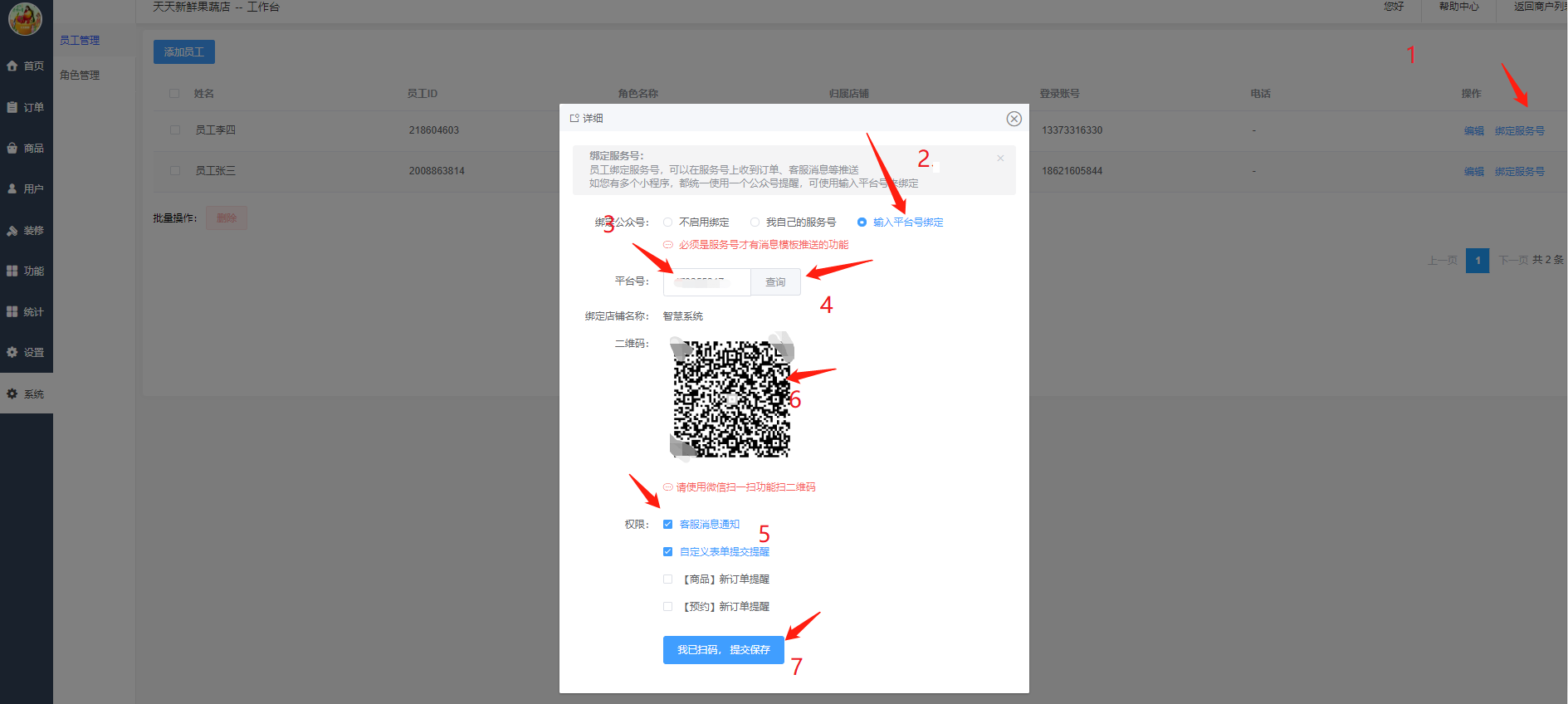Screen dimensions: 1568x704
Task: Open the 设置 settings section in sidebar
Action: pyautogui.click(x=26, y=352)
